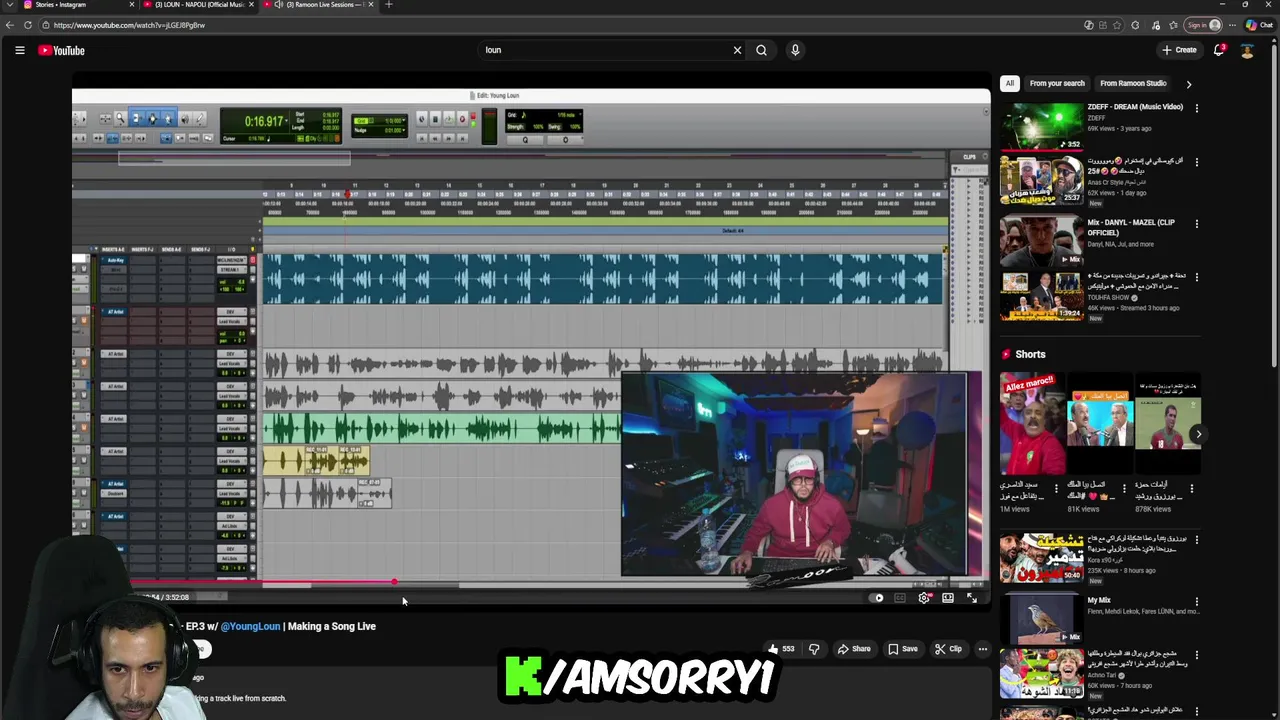Open the Mix - DANYL - MAZEL title

pyautogui.click(x=1131, y=227)
